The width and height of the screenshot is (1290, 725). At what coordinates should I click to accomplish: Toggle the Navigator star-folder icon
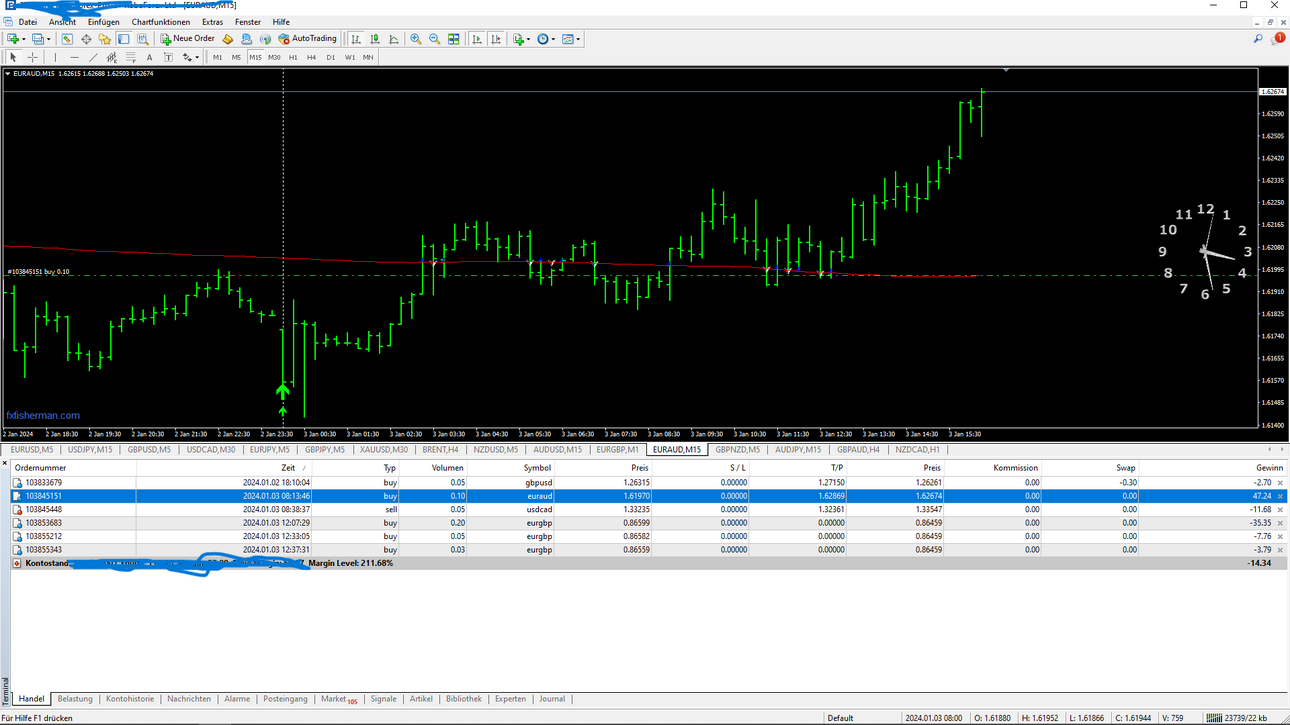click(x=105, y=39)
